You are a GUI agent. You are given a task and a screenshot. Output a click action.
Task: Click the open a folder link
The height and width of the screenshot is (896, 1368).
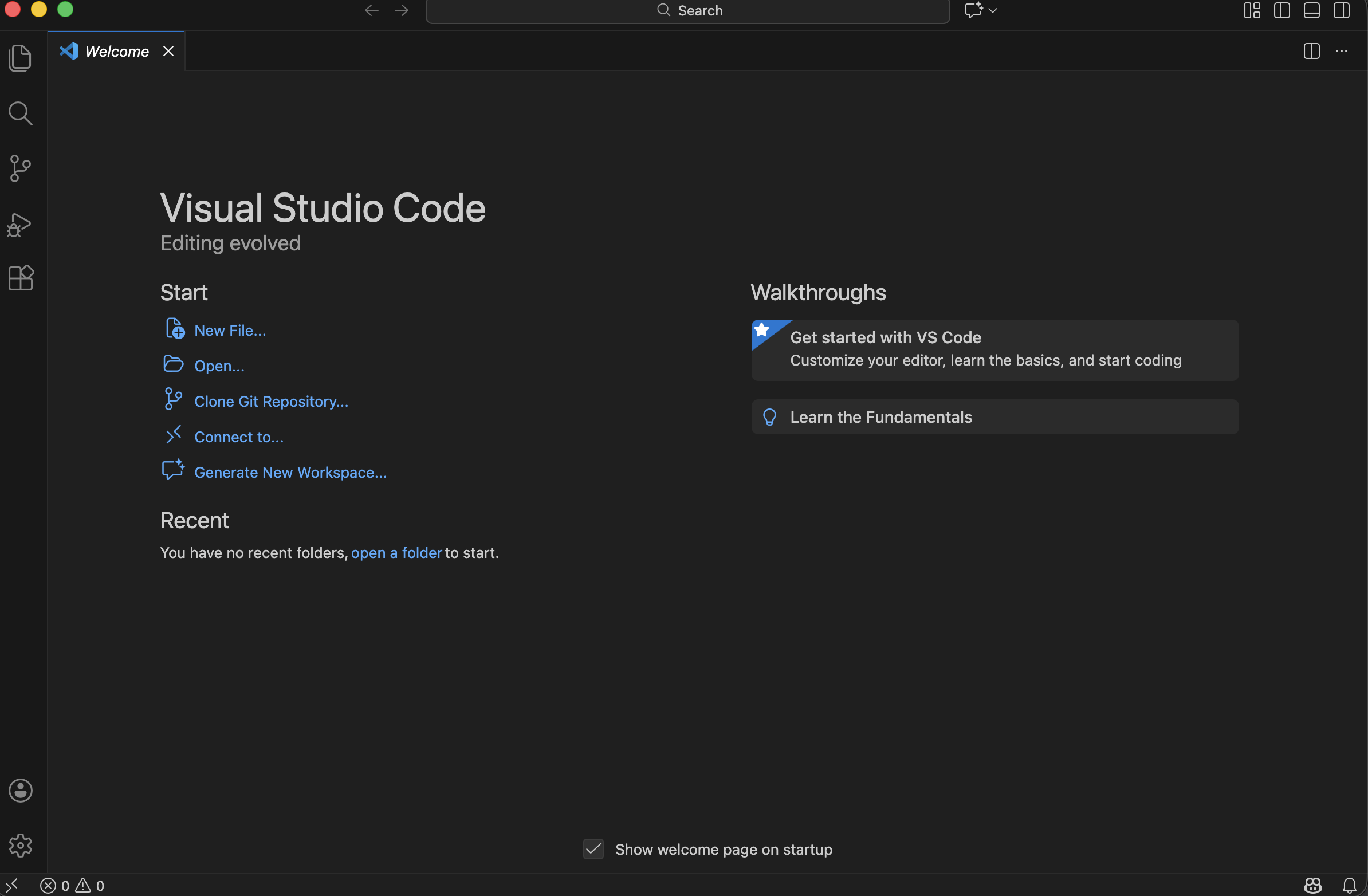pyautogui.click(x=396, y=552)
